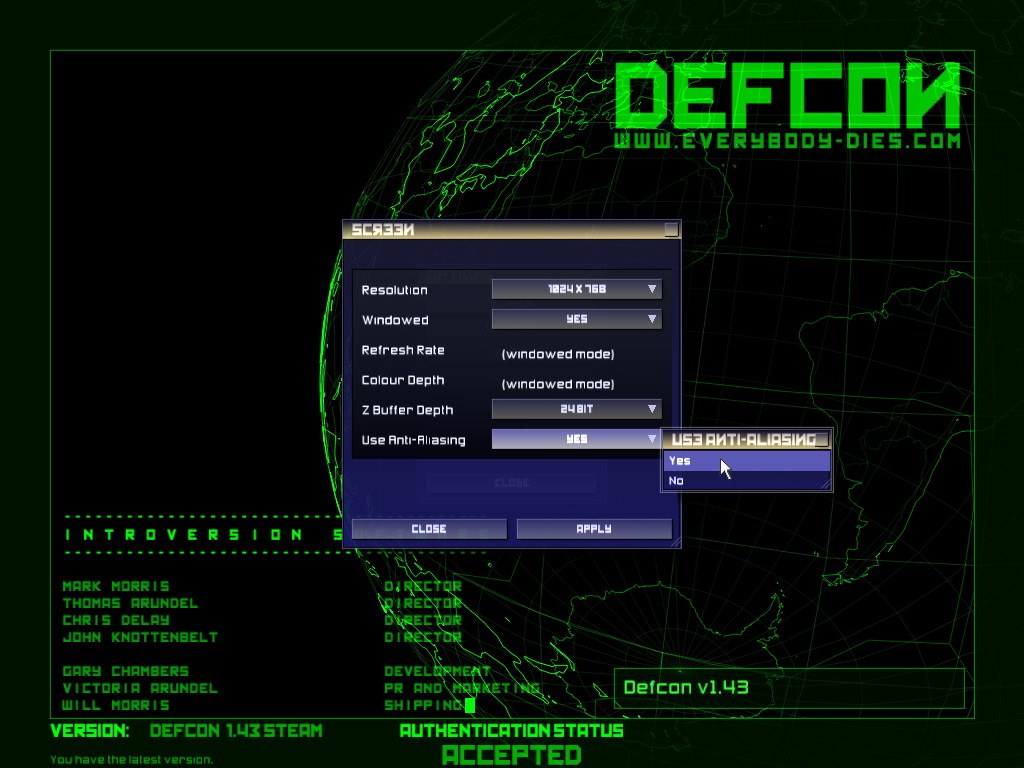Click the Victoria Arundel credit name
Viewport: 1024px width, 768px height.
click(140, 688)
